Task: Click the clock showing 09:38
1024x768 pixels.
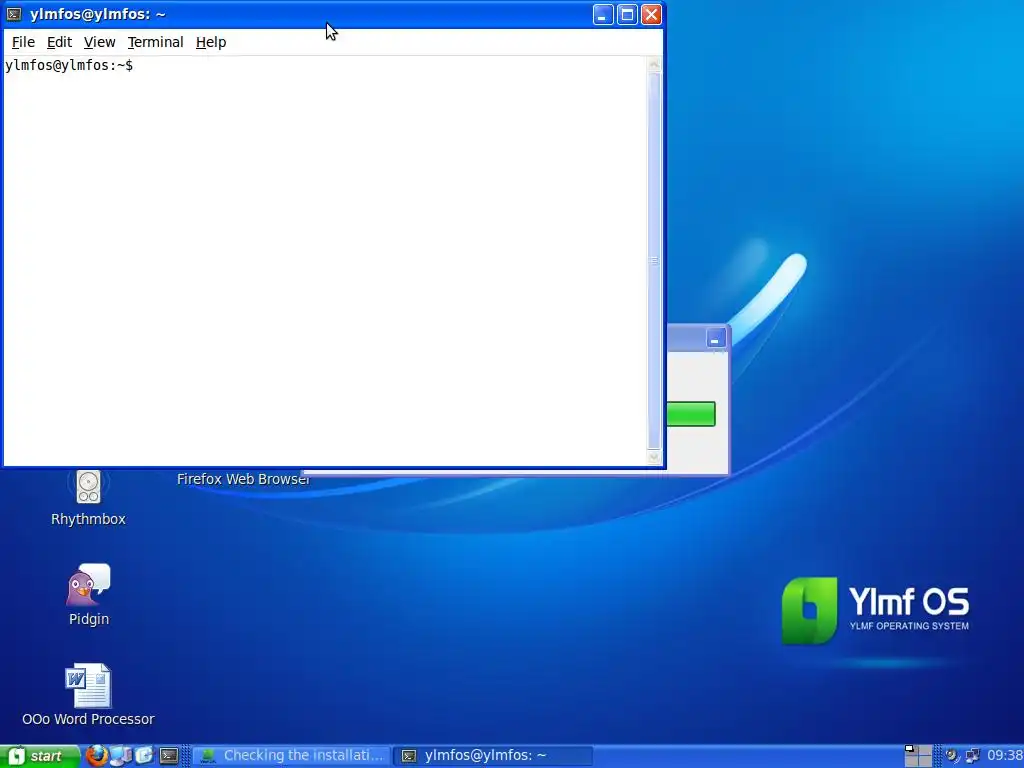Action: pos(1004,756)
